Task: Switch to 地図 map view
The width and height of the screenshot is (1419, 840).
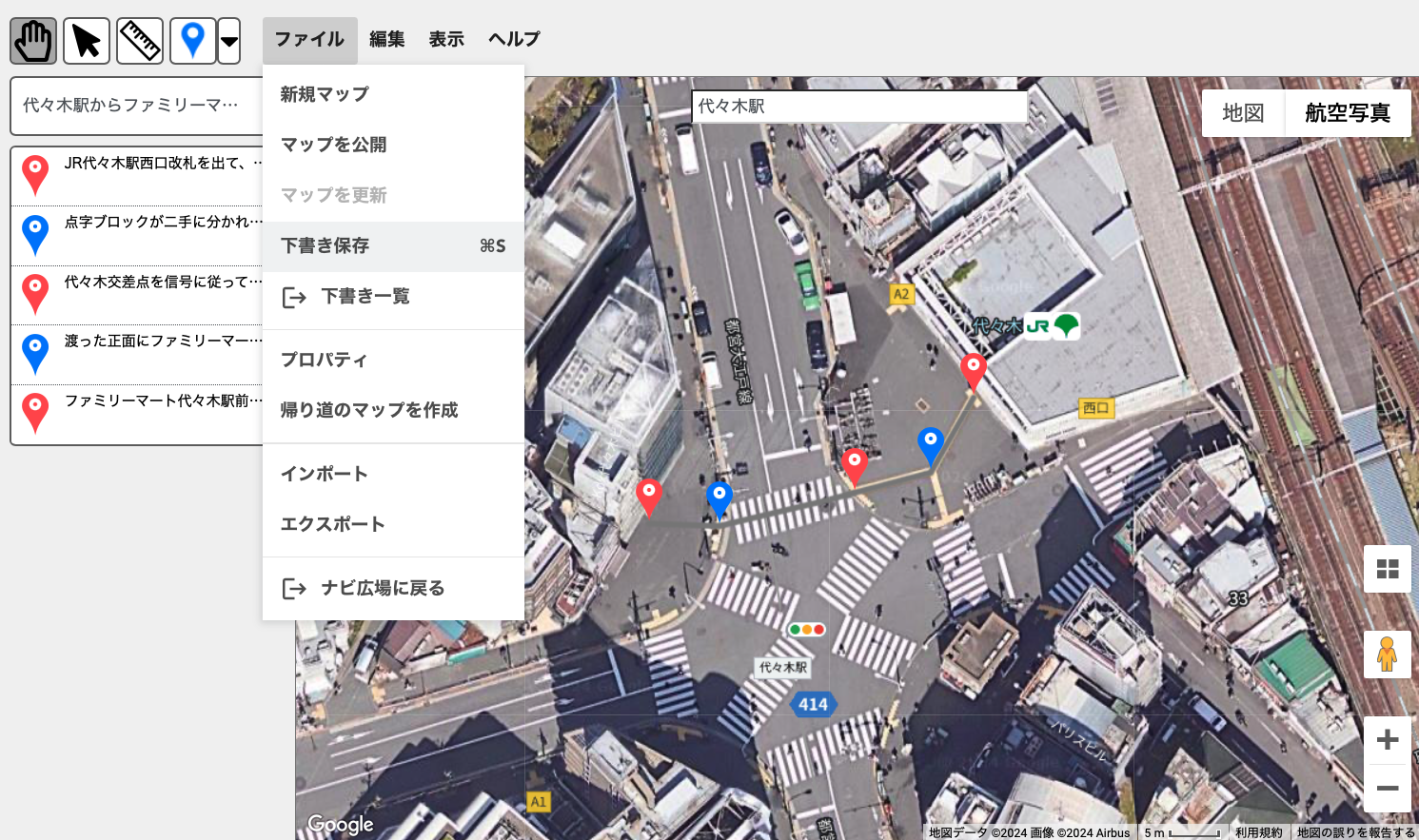Action: point(1243,113)
